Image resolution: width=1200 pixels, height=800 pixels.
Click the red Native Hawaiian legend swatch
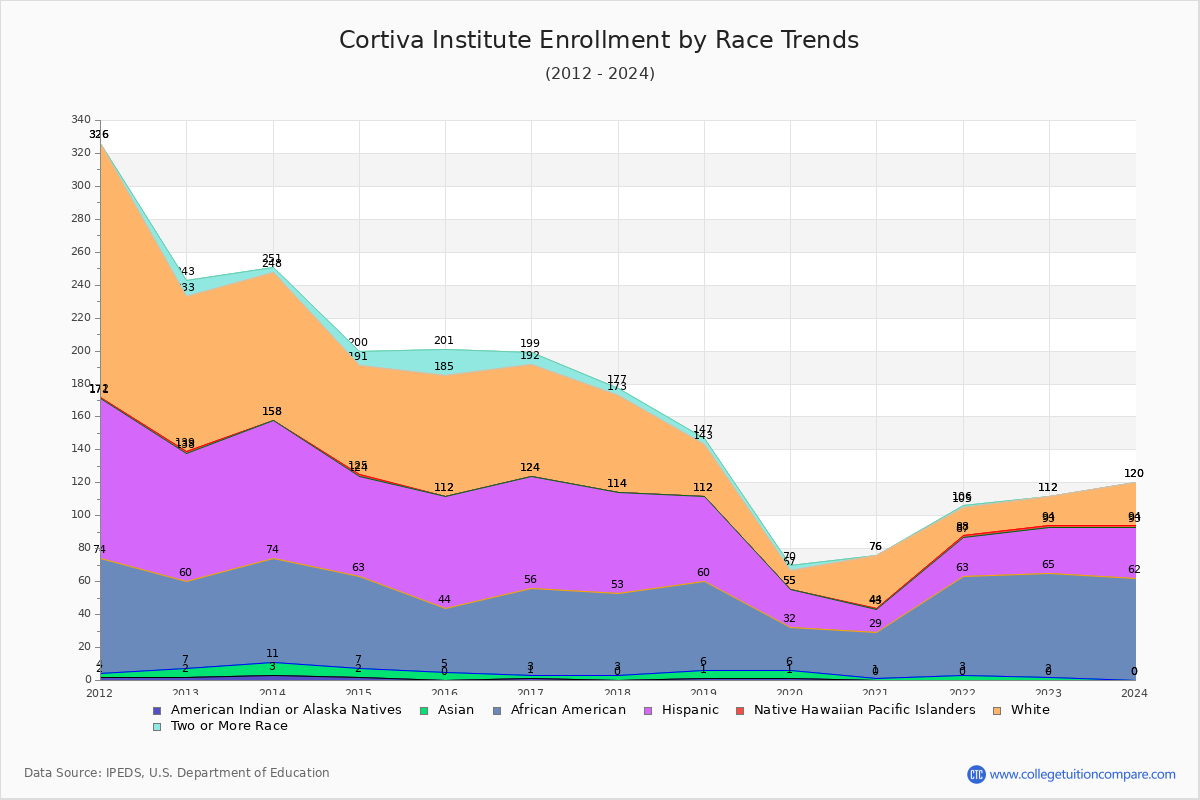pyautogui.click(x=739, y=711)
